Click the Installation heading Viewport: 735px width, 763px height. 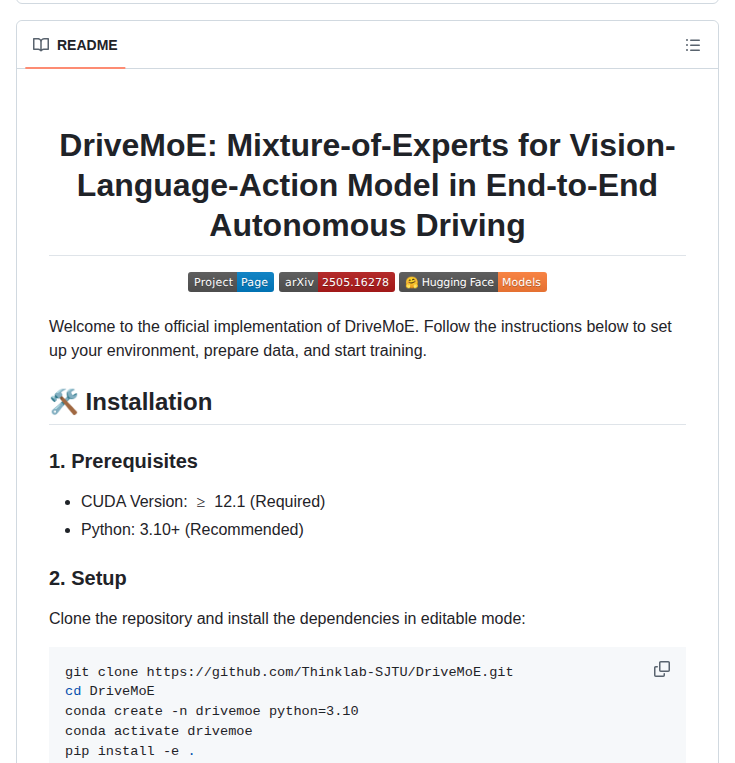click(x=149, y=402)
